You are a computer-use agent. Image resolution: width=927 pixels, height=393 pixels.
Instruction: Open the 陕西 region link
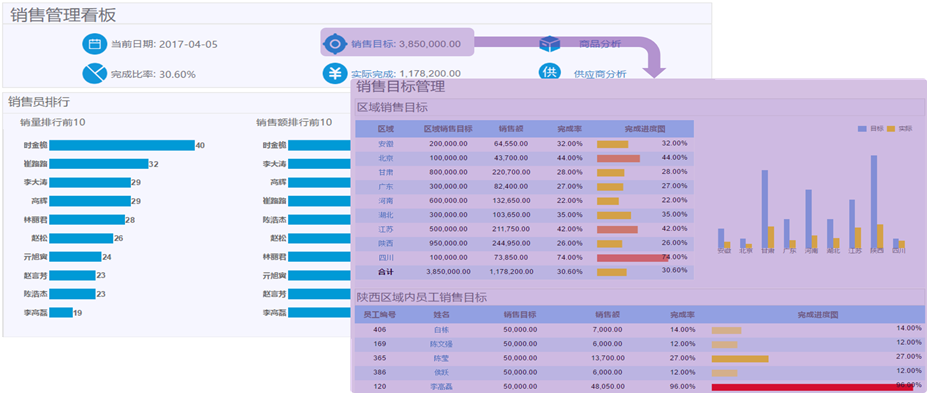pyautogui.click(x=386, y=243)
